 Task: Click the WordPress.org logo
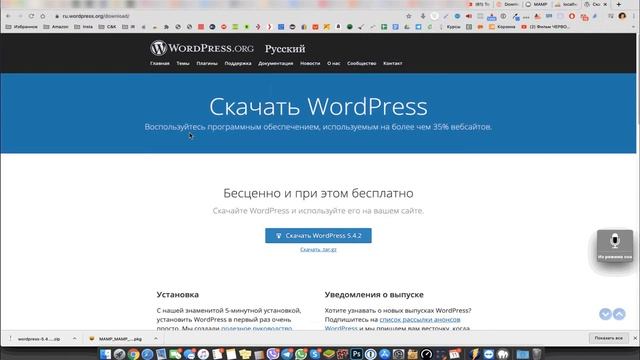click(202, 48)
